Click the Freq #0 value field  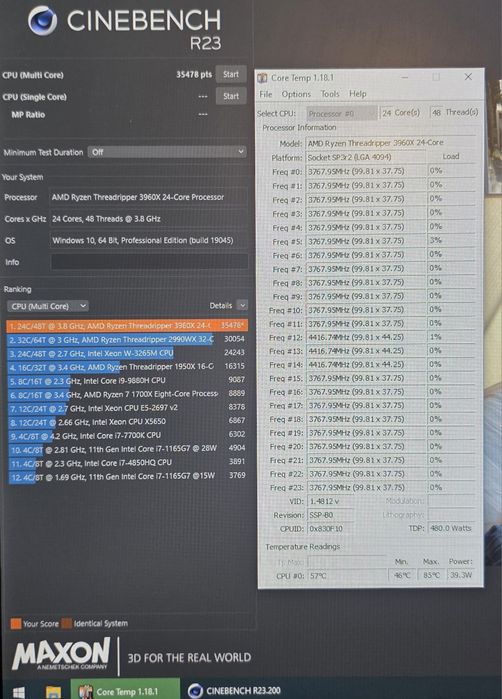366,171
